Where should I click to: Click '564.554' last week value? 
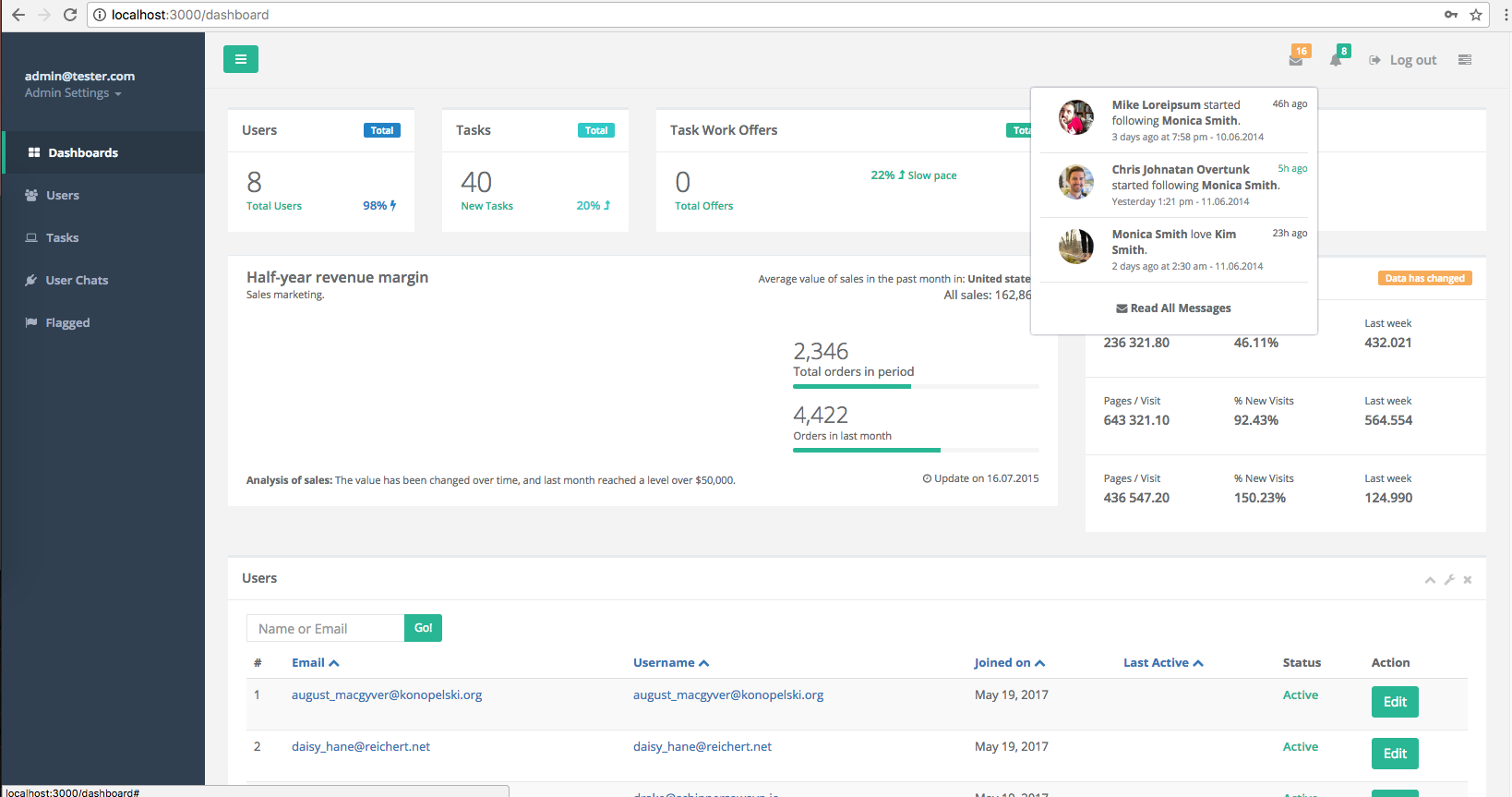(1388, 420)
